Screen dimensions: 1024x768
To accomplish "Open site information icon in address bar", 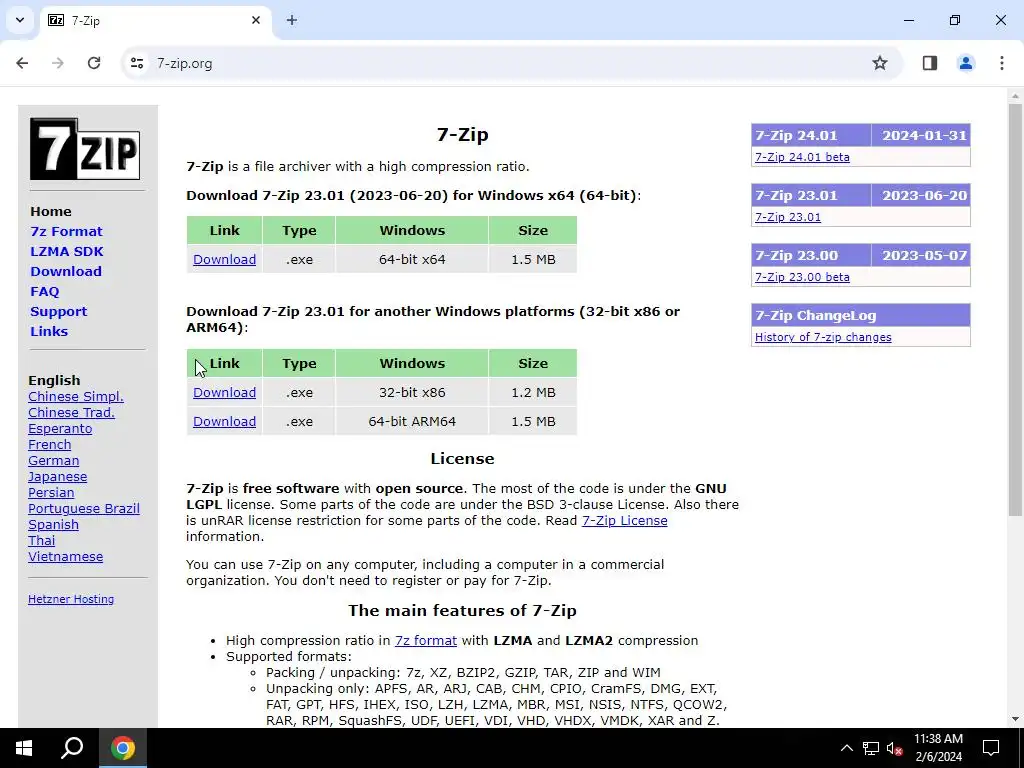I will pos(136,63).
